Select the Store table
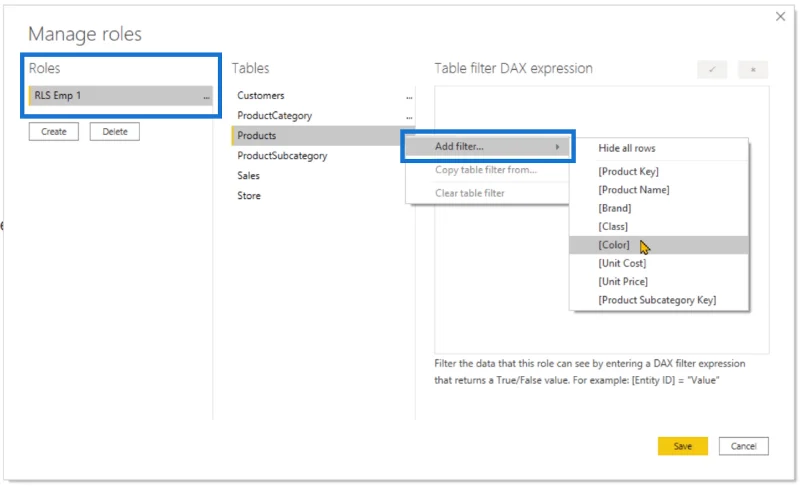The height and width of the screenshot is (488, 800). [x=323, y=196]
